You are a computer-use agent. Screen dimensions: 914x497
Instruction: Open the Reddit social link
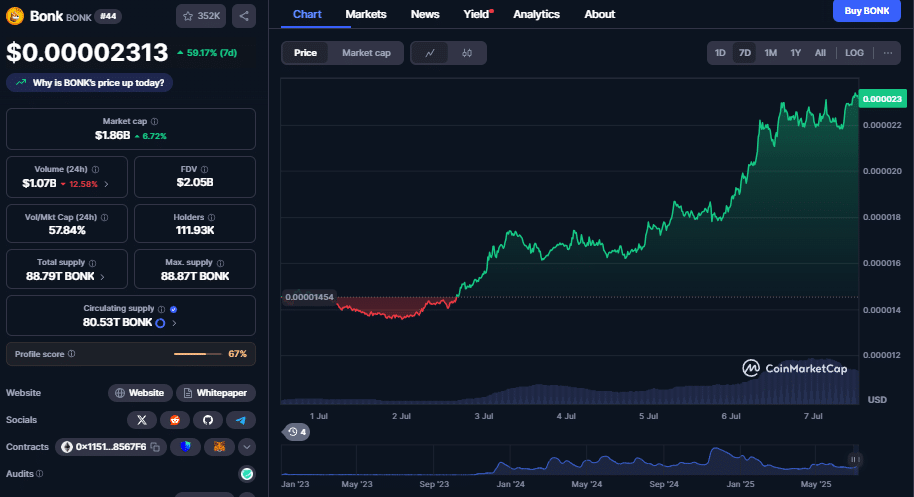point(175,420)
